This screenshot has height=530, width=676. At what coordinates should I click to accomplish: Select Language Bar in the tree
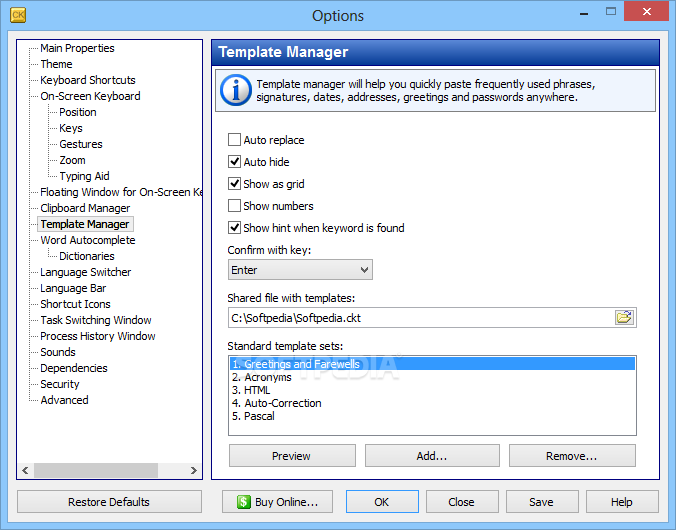73,288
